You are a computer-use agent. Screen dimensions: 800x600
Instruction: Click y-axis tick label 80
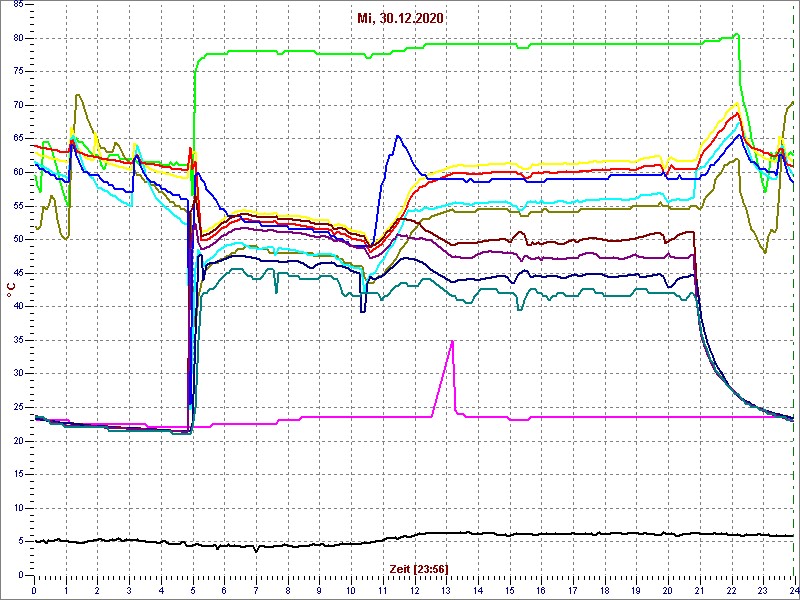tap(17, 38)
